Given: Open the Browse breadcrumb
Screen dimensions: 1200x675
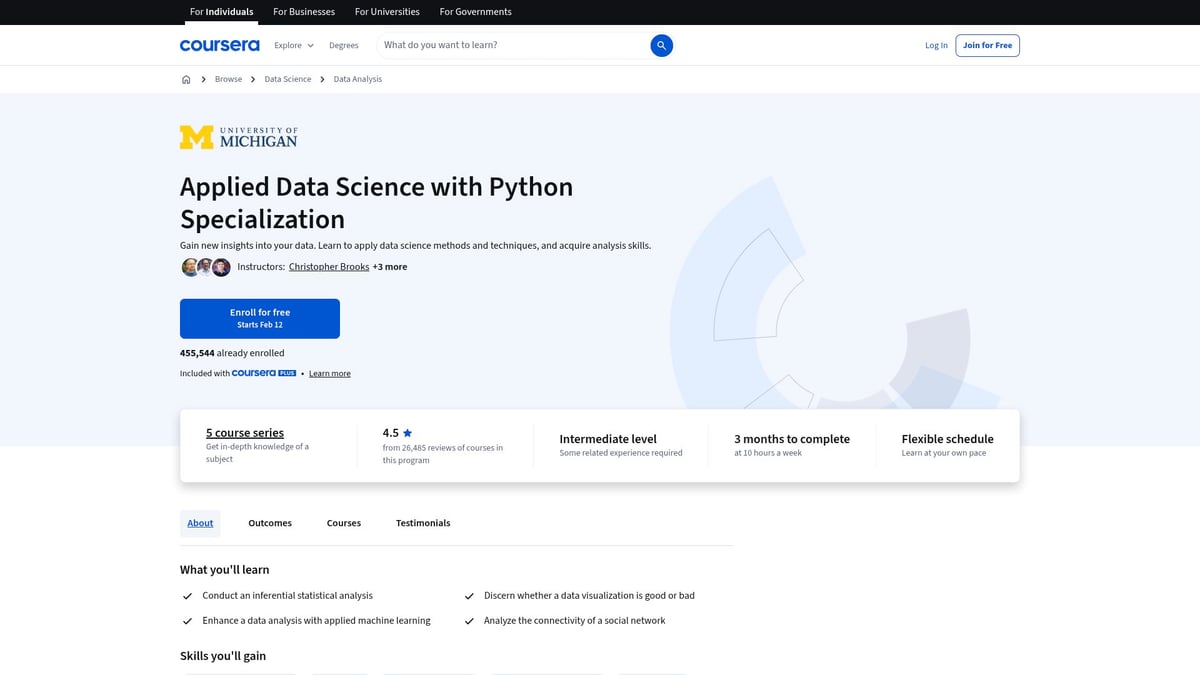Looking at the screenshot, I should 228,79.
